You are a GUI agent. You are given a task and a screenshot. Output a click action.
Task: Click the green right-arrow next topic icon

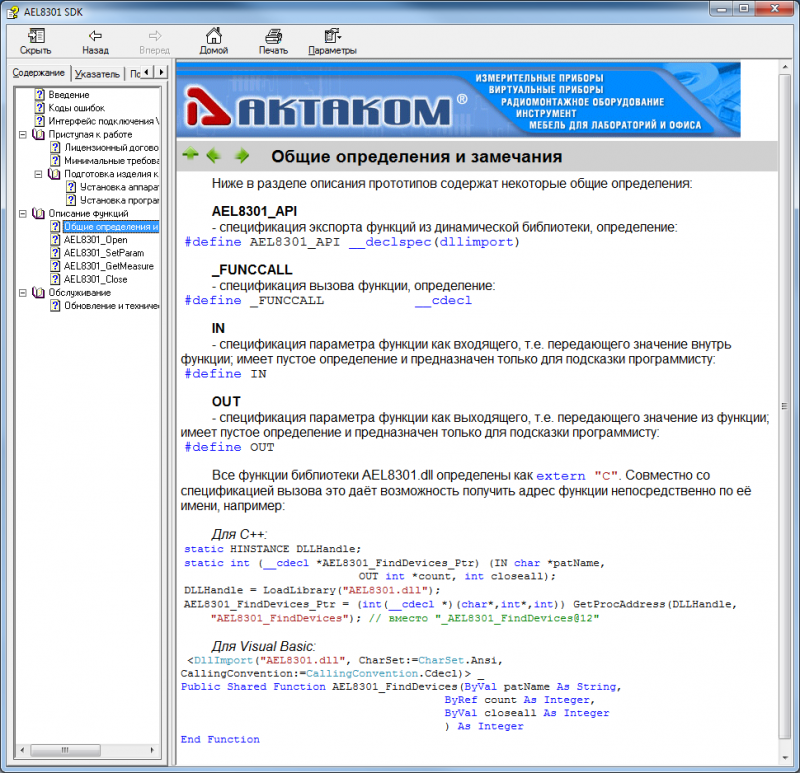click(242, 155)
